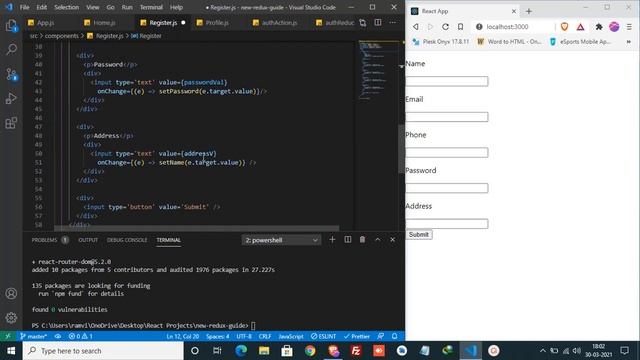
Task: Click the errors and warnings status indicator
Action: coord(80,336)
